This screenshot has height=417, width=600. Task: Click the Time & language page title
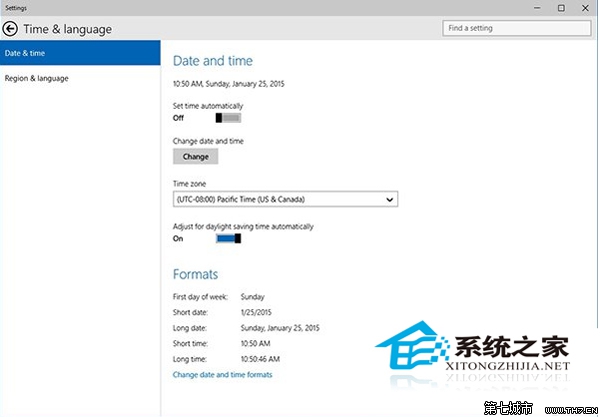point(67,29)
